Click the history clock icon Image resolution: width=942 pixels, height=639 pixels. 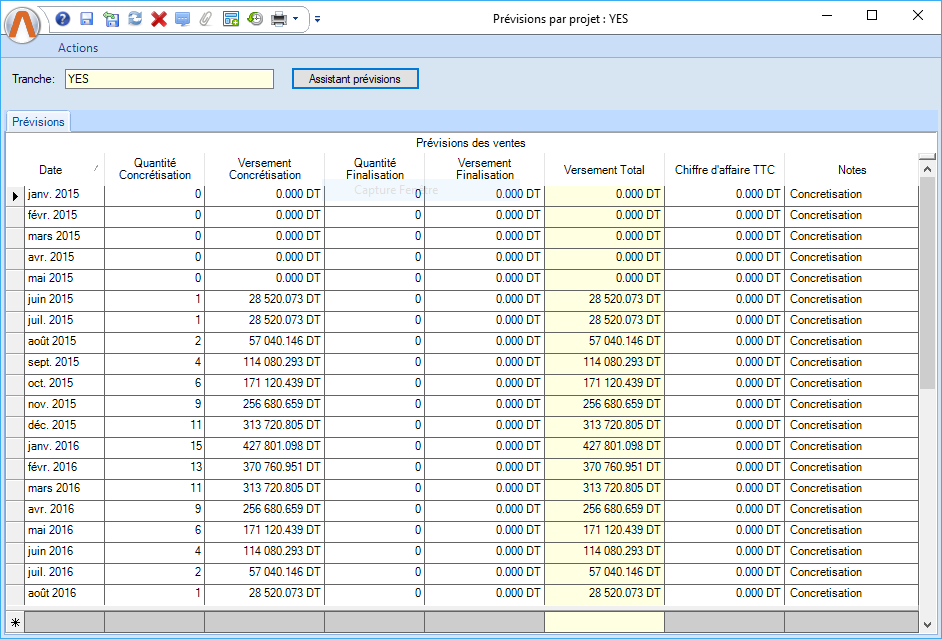click(255, 18)
